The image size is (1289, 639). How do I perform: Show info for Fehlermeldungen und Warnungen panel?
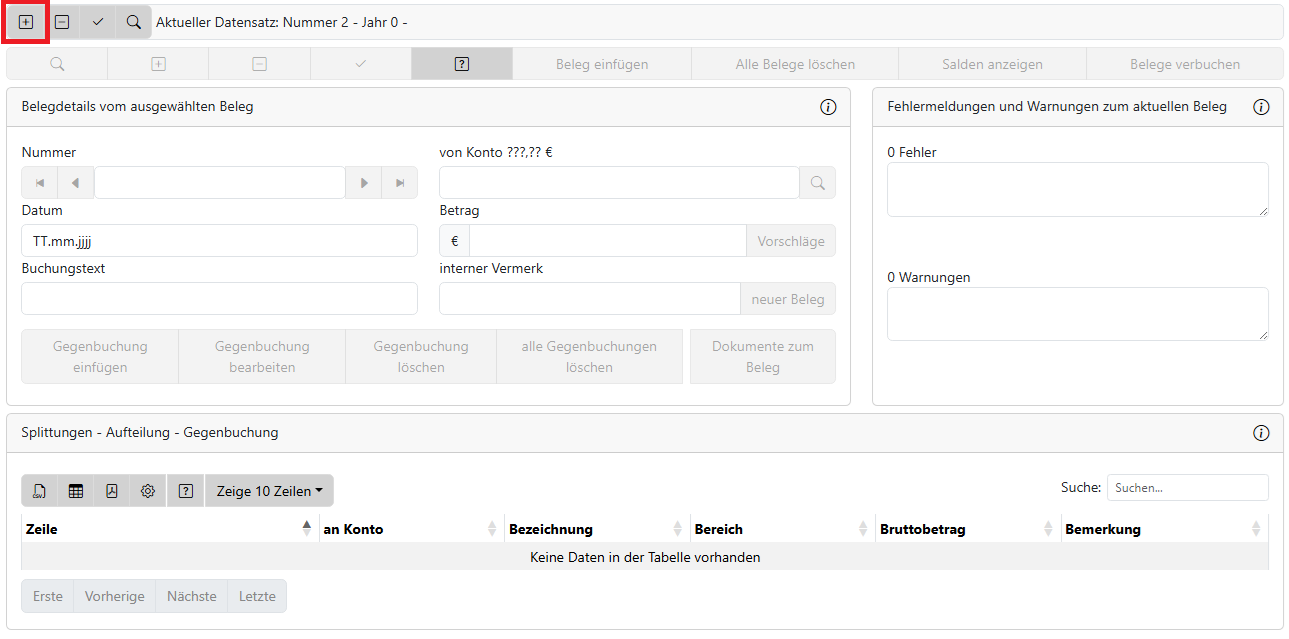pyautogui.click(x=1261, y=107)
